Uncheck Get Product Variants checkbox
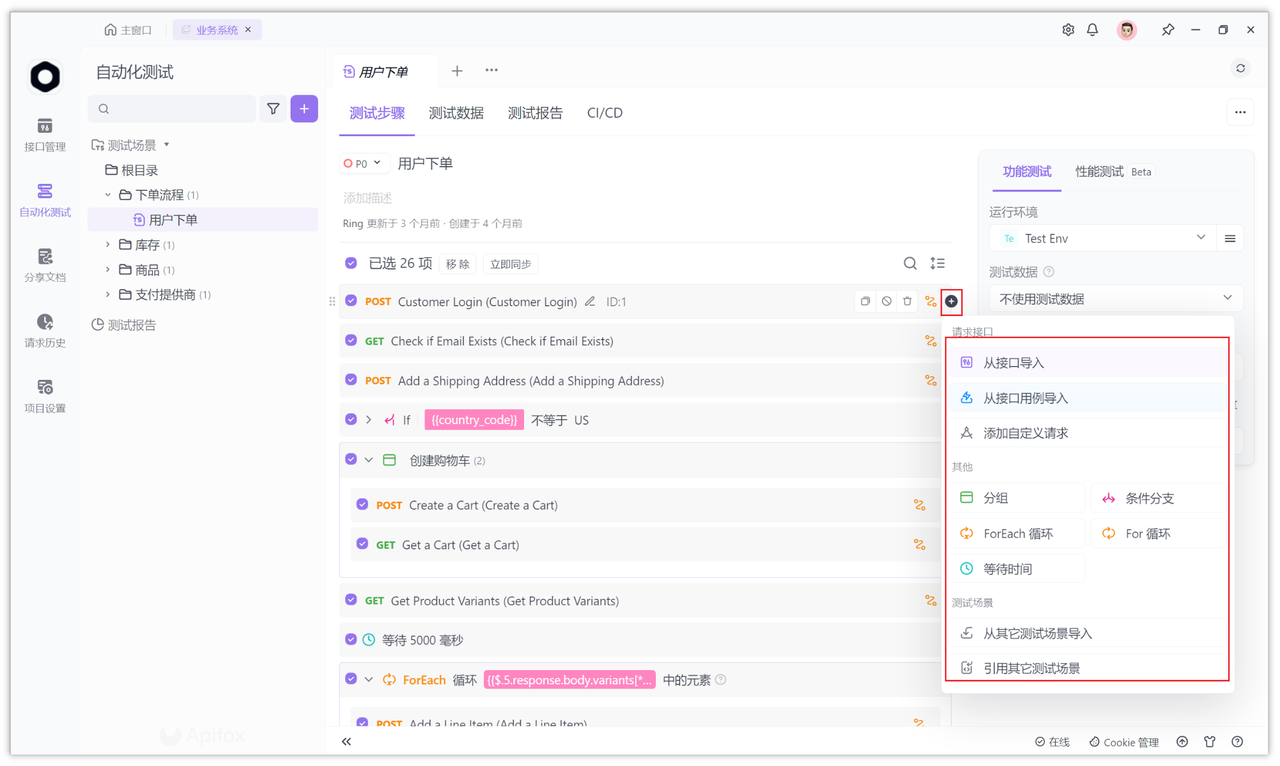Viewport: 1280px width, 766px height. [x=351, y=600]
